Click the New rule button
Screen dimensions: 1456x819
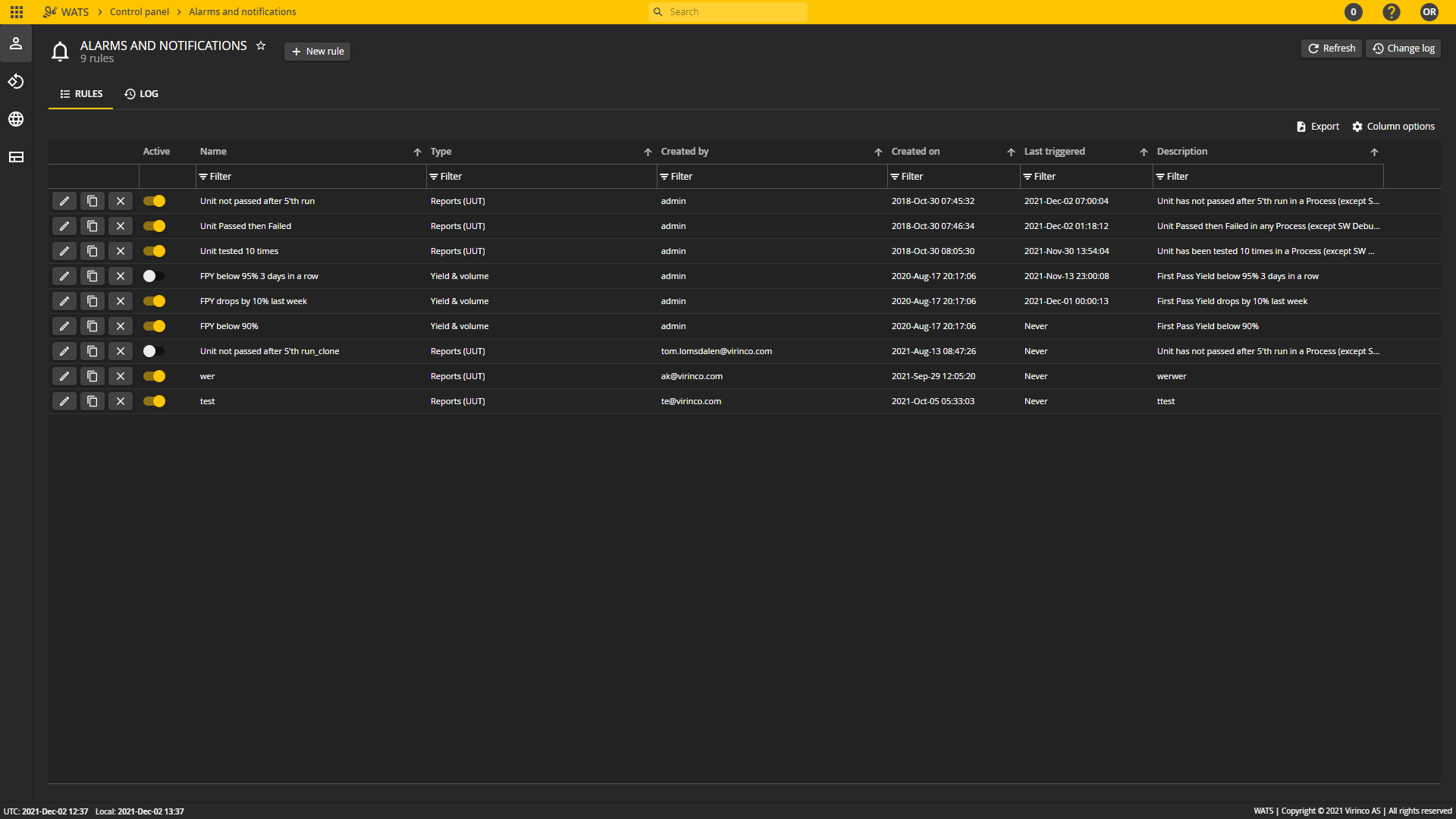(317, 52)
